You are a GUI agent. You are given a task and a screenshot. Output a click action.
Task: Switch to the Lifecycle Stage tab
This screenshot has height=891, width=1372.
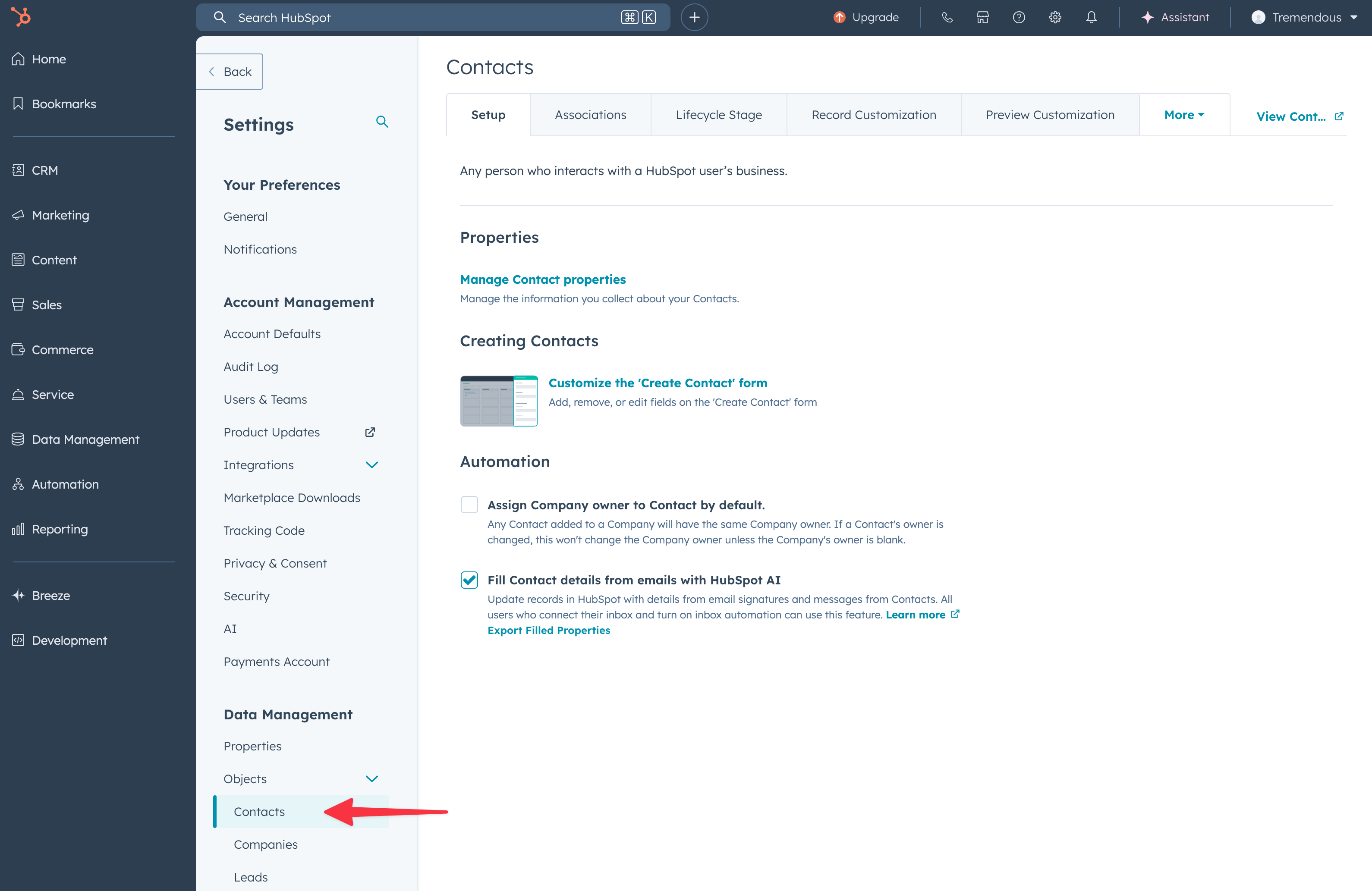click(718, 115)
